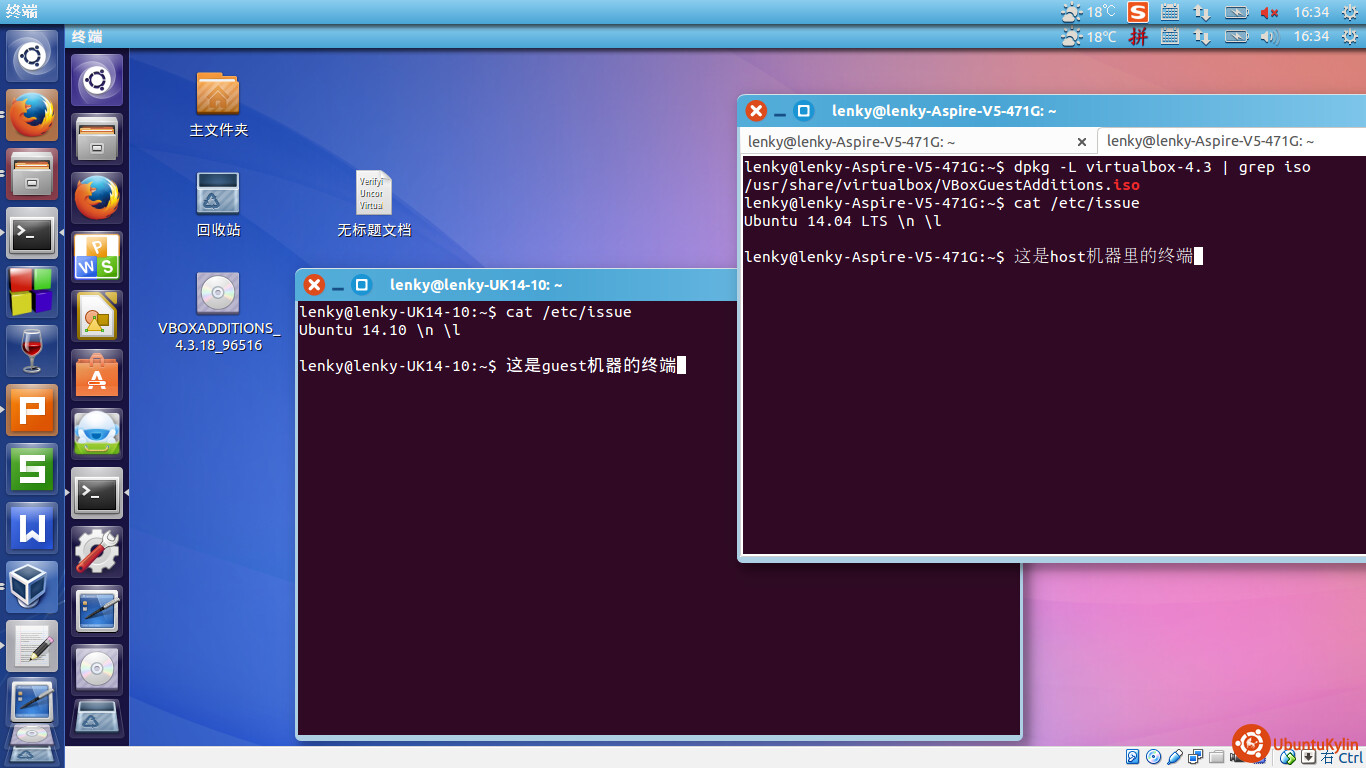
Task: Launch Wine from the host launcher
Action: [33, 350]
